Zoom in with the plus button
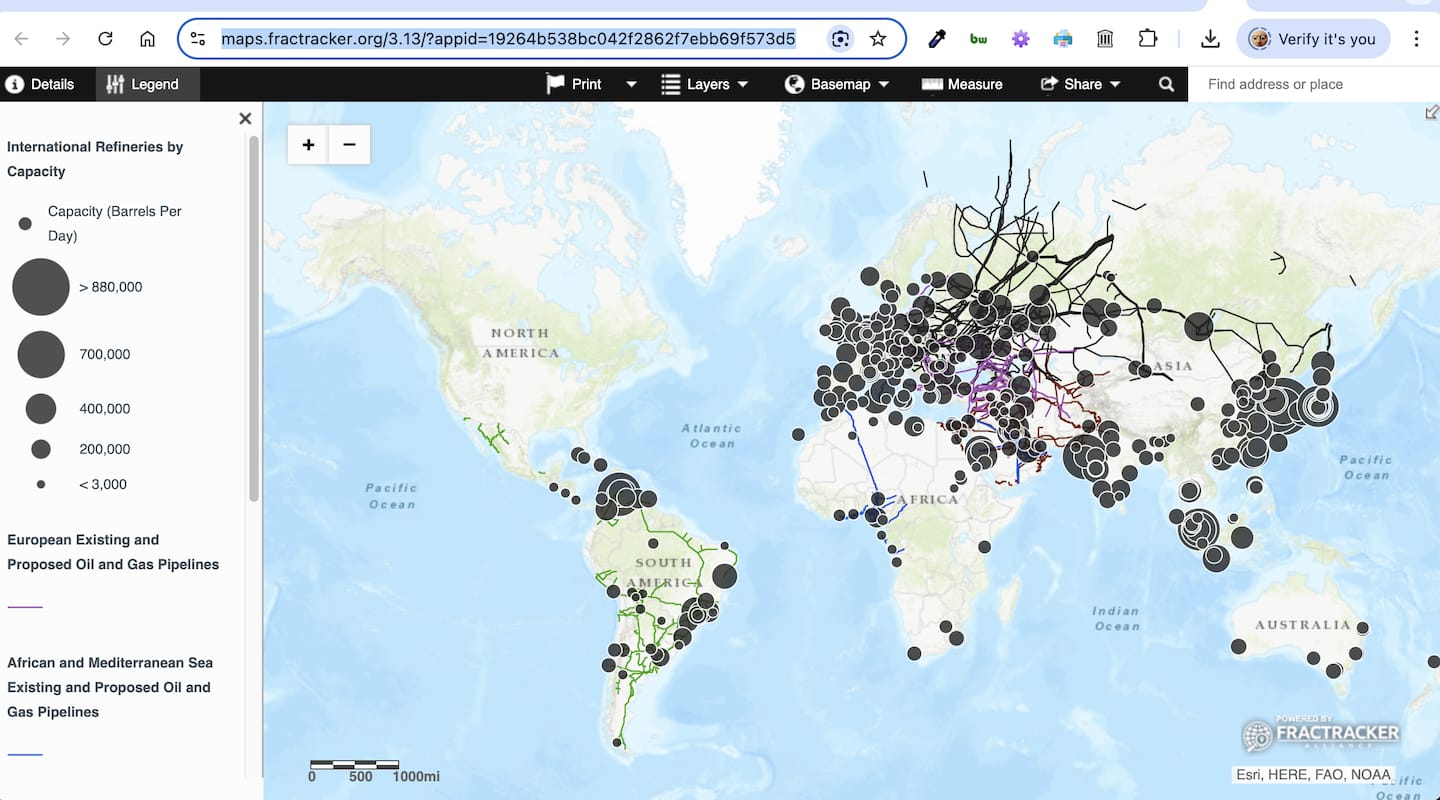The width and height of the screenshot is (1440, 800). 308,145
